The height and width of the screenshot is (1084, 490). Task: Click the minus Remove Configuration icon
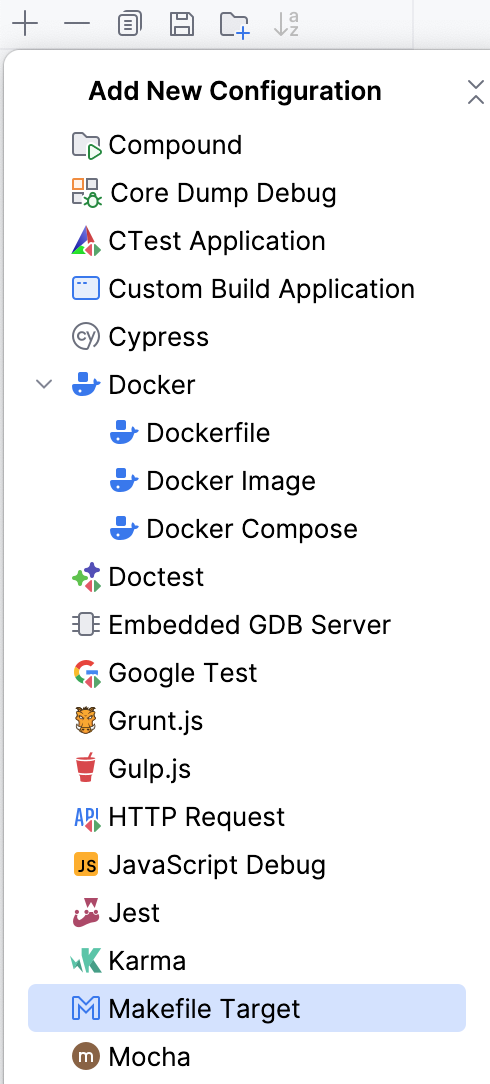tap(77, 24)
